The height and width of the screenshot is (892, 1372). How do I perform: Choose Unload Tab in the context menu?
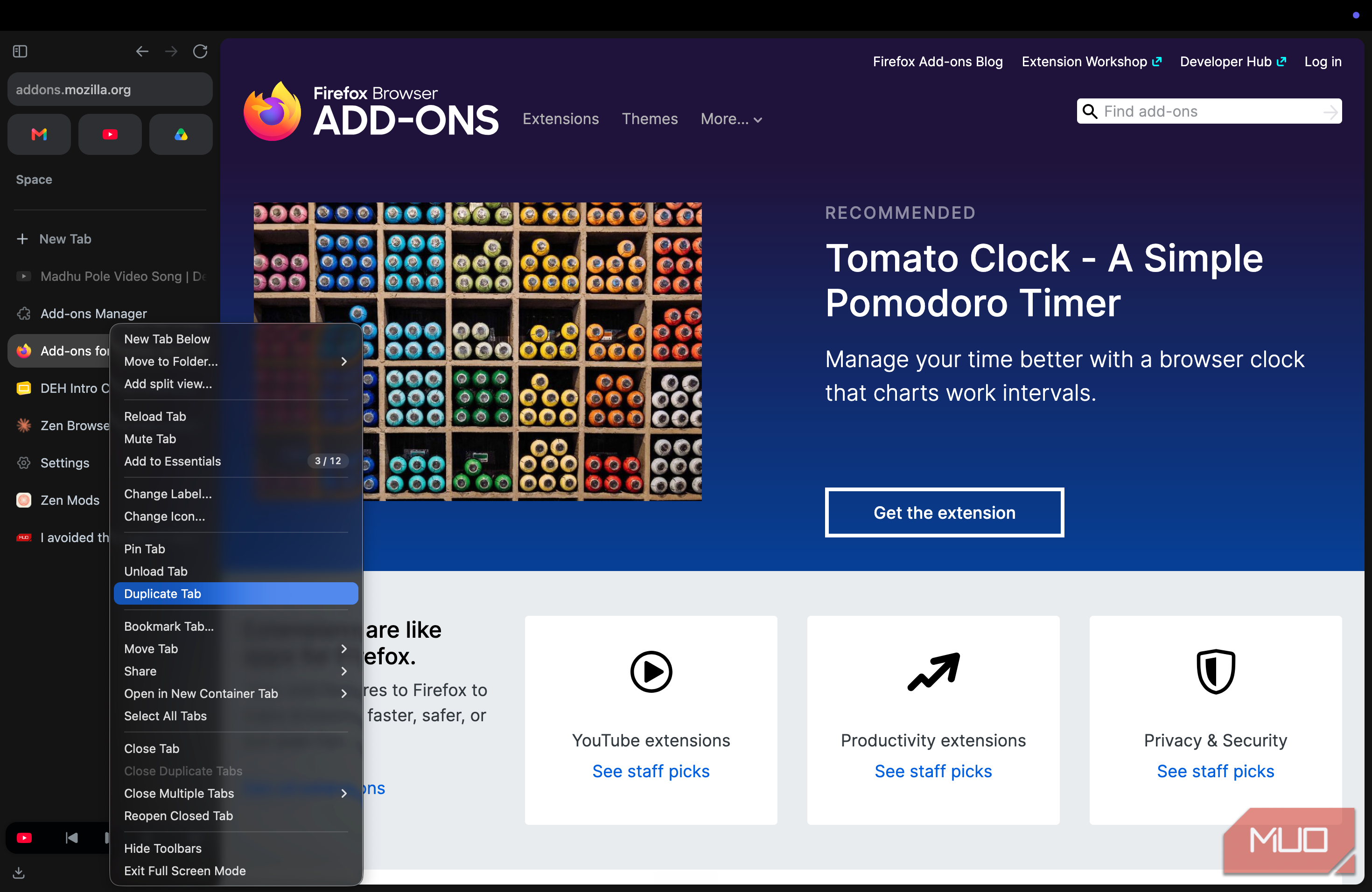click(236, 571)
